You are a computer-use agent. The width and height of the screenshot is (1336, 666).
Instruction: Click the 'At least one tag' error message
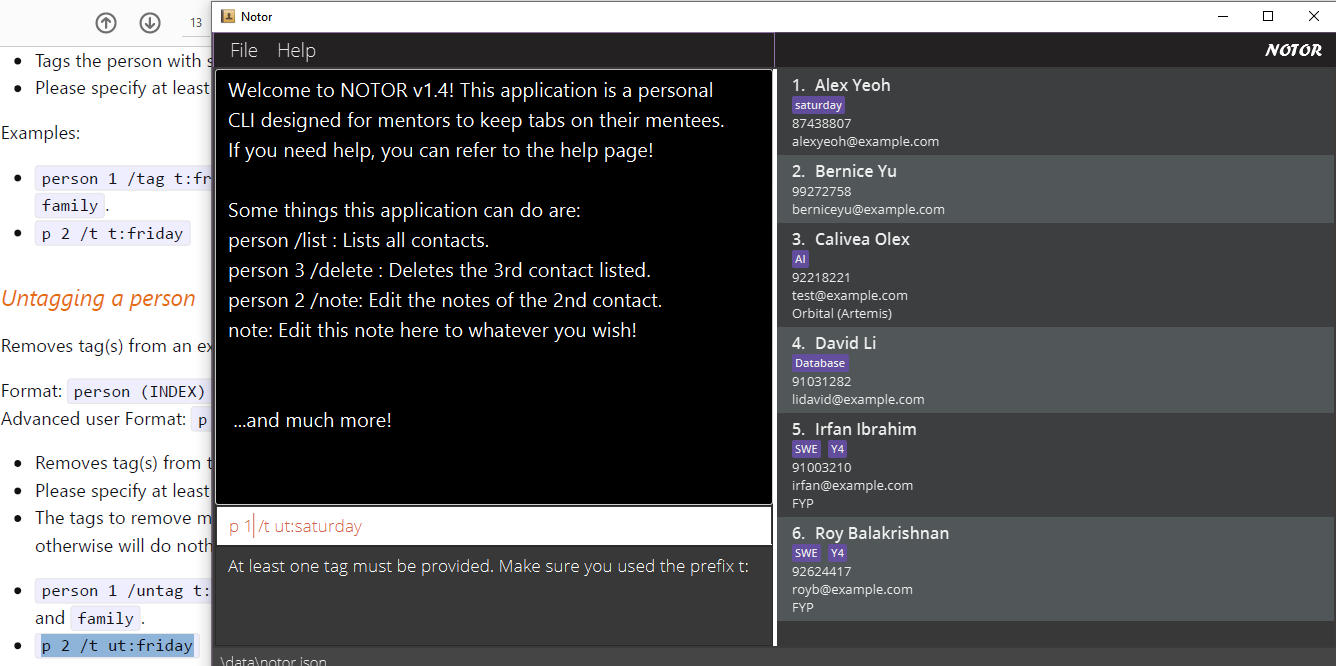coord(488,566)
